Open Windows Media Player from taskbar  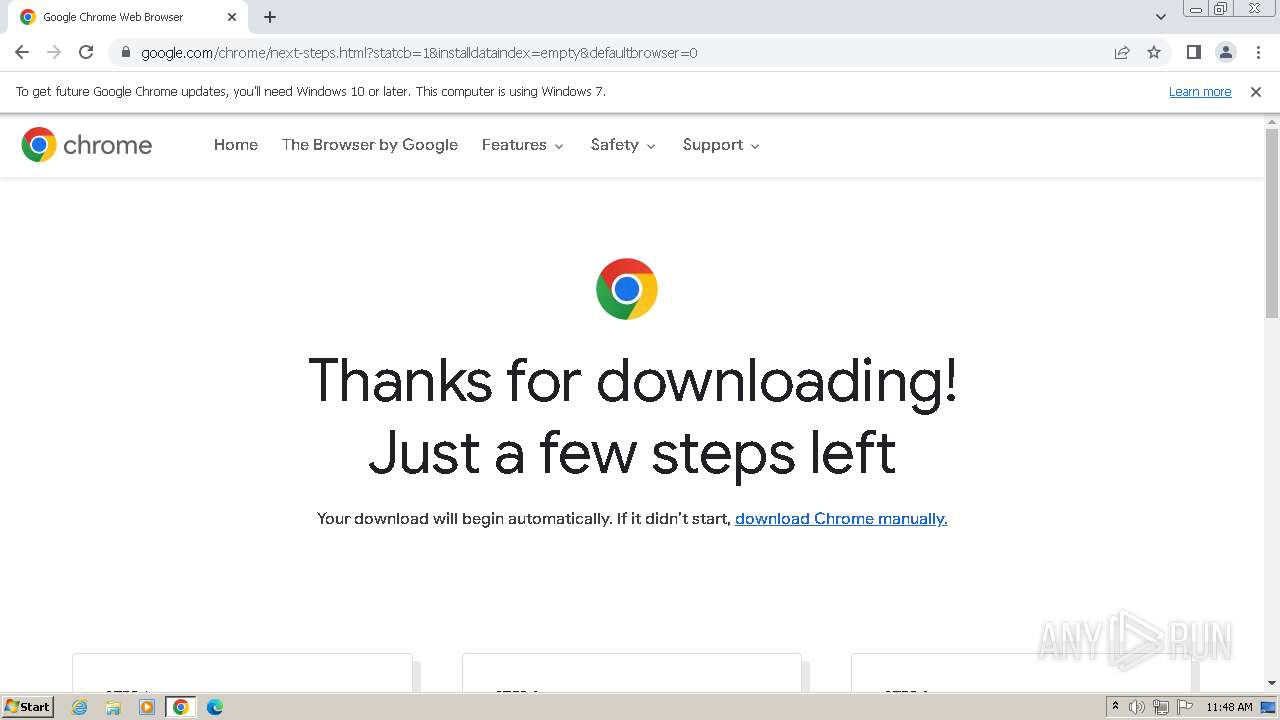point(147,707)
